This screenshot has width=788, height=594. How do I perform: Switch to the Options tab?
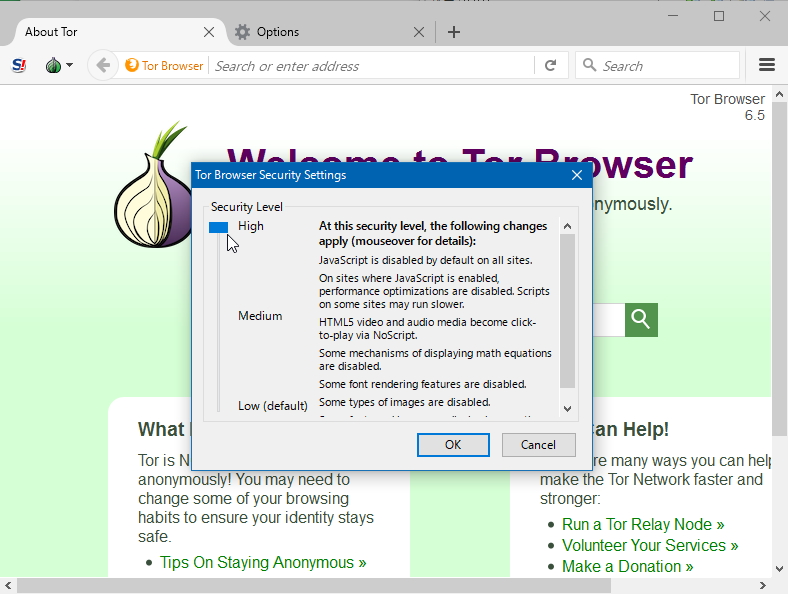coord(331,32)
